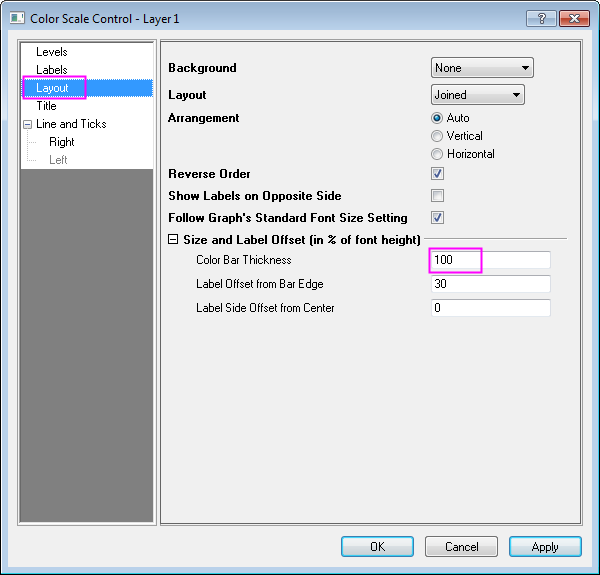The image size is (600, 575).
Task: Open the Labels page in tree
Action: (52, 69)
